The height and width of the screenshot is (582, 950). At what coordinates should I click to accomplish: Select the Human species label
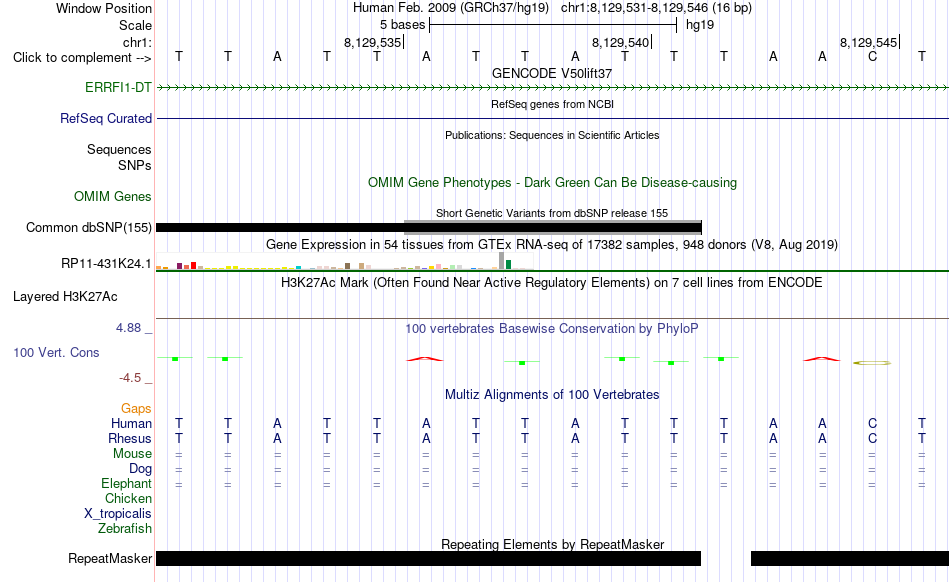131,423
